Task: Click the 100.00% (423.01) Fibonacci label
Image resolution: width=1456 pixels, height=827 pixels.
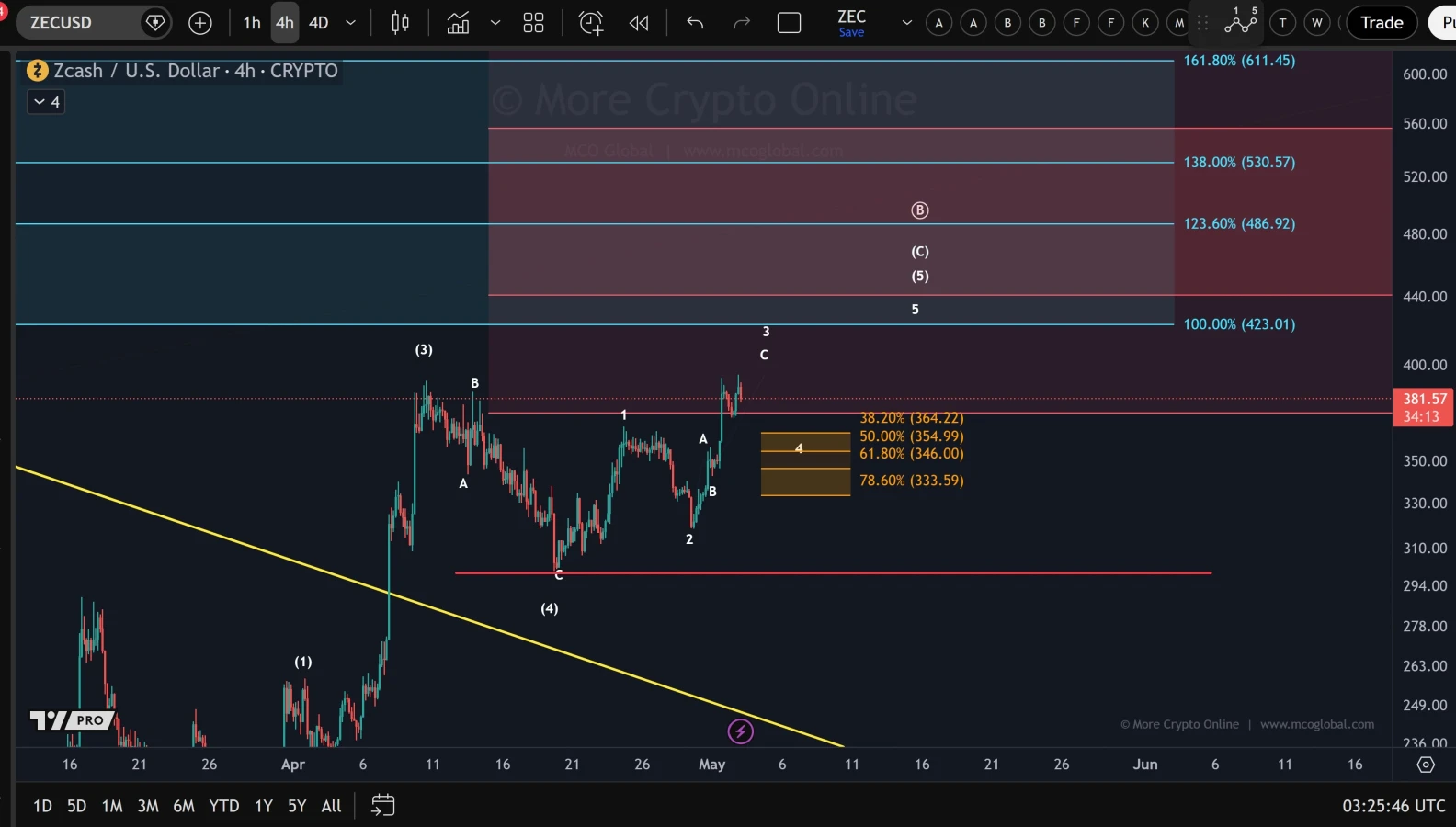Action: coord(1239,324)
